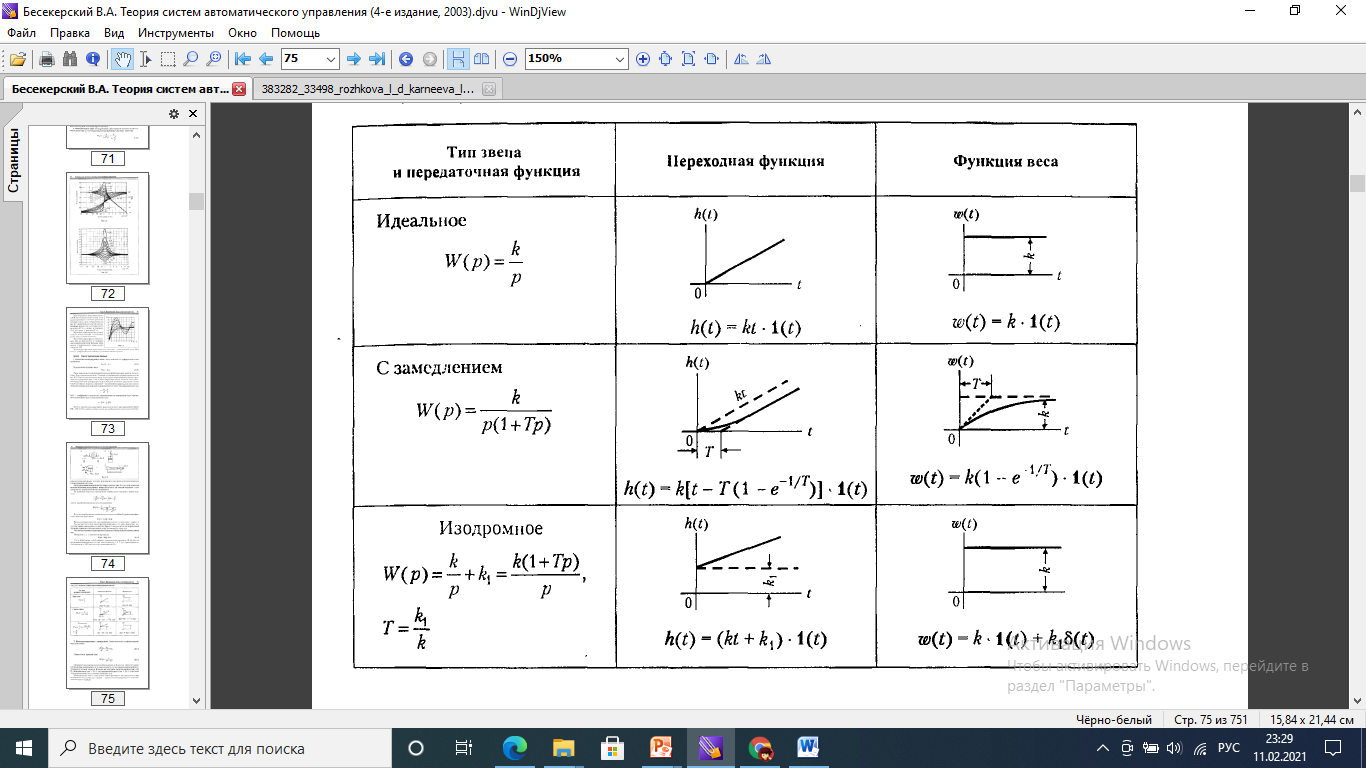Open page 74 thumbnail
The image size is (1366, 768).
click(x=107, y=498)
